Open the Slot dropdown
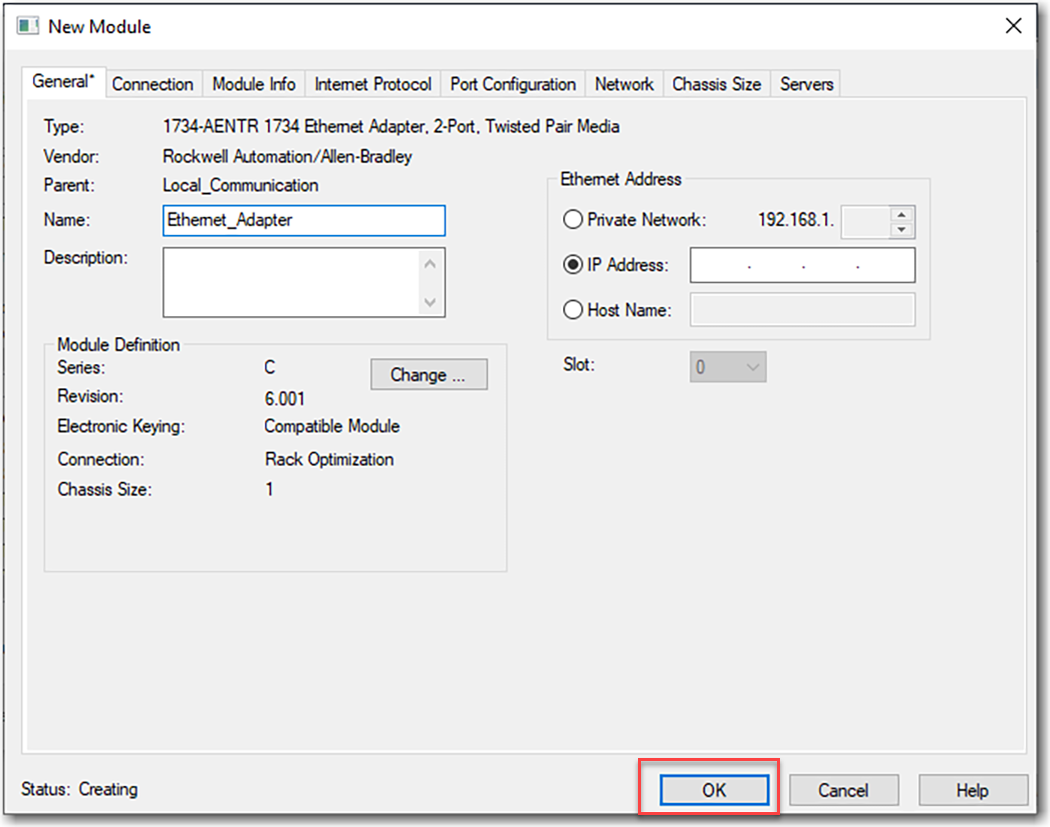The height and width of the screenshot is (827, 1050). (728, 367)
